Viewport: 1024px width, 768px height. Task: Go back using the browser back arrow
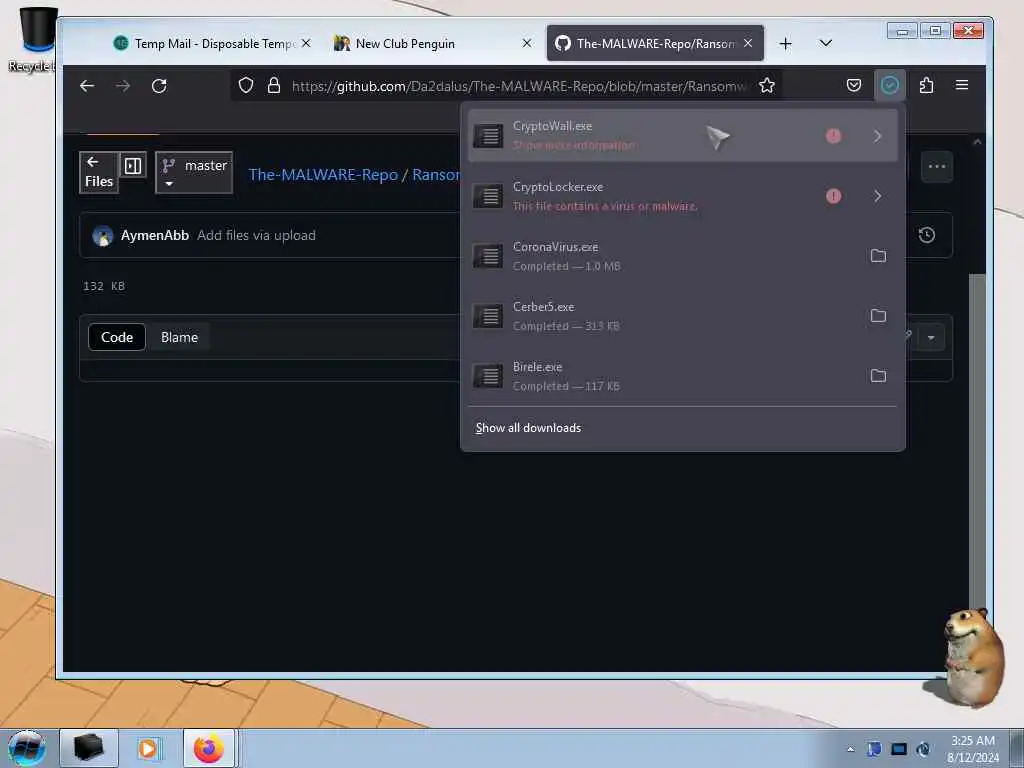[x=87, y=86]
